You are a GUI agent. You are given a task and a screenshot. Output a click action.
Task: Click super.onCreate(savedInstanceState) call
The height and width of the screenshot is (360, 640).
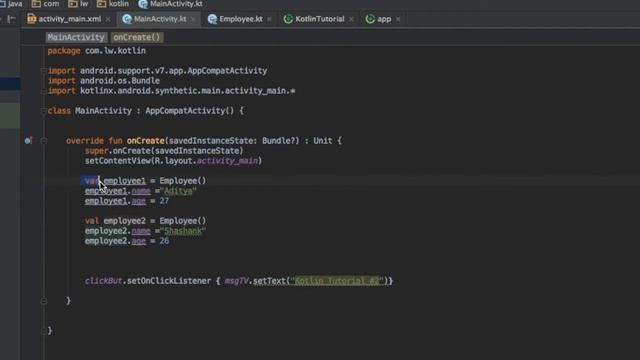point(164,151)
